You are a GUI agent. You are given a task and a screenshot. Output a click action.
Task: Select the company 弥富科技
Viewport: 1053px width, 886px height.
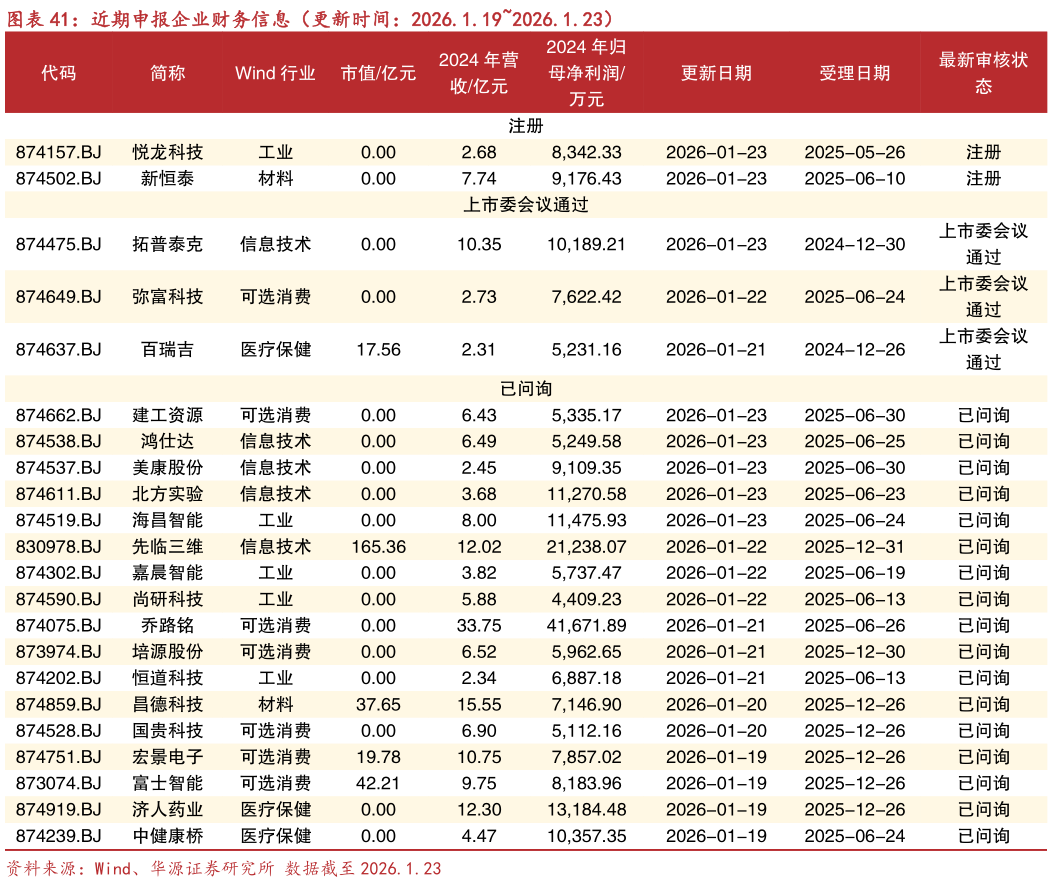[x=166, y=297]
